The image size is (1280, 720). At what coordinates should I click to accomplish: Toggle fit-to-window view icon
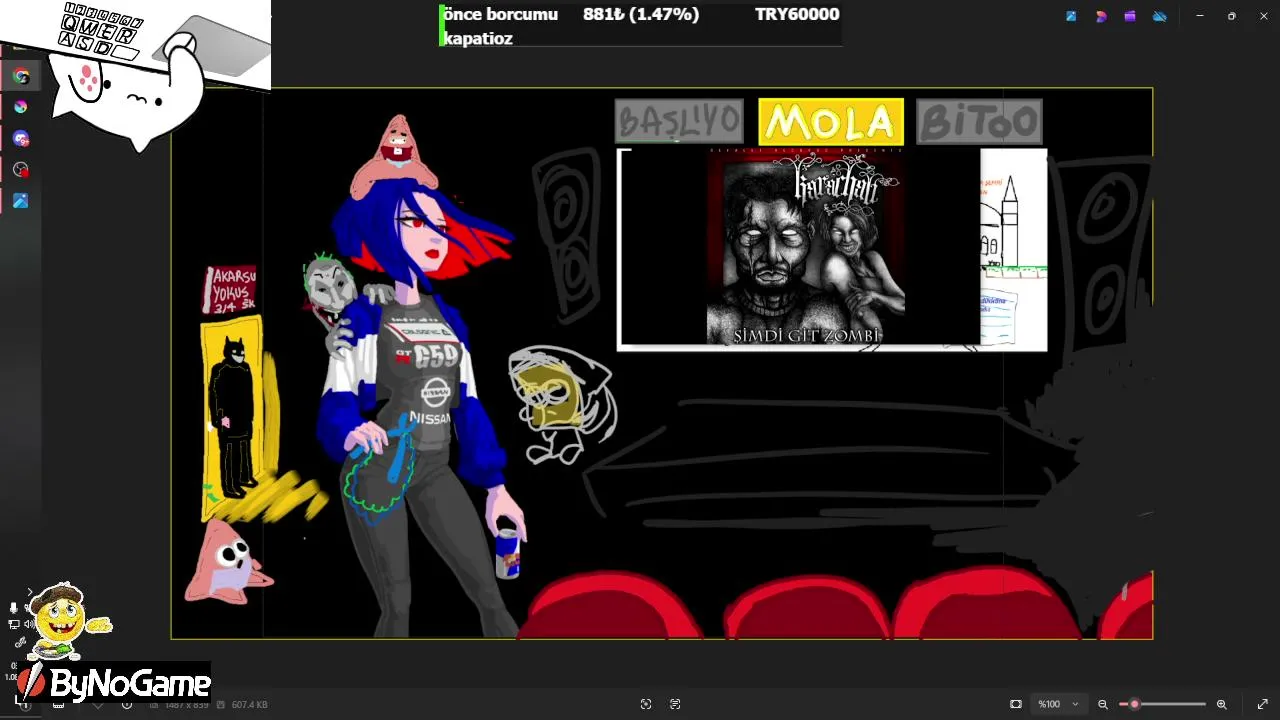1016,704
